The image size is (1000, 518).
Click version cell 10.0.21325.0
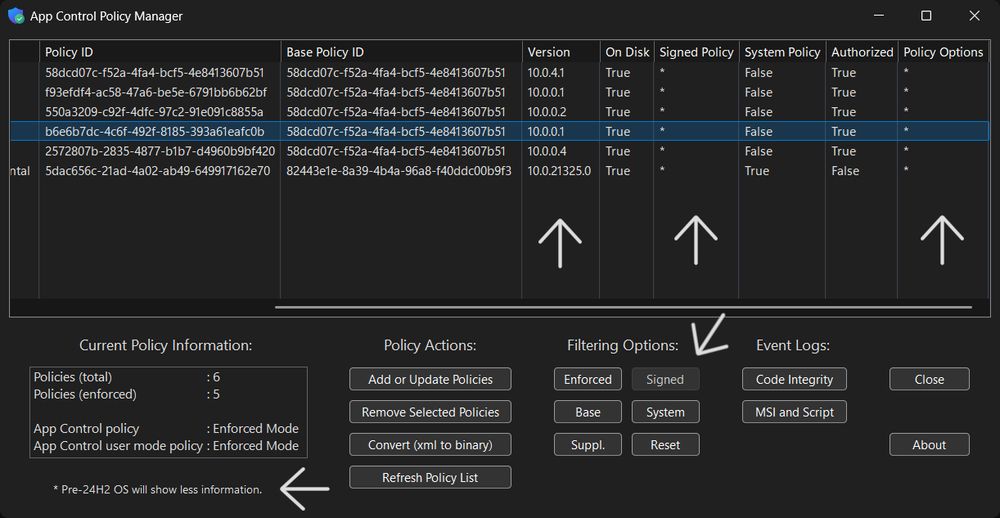tap(559, 171)
